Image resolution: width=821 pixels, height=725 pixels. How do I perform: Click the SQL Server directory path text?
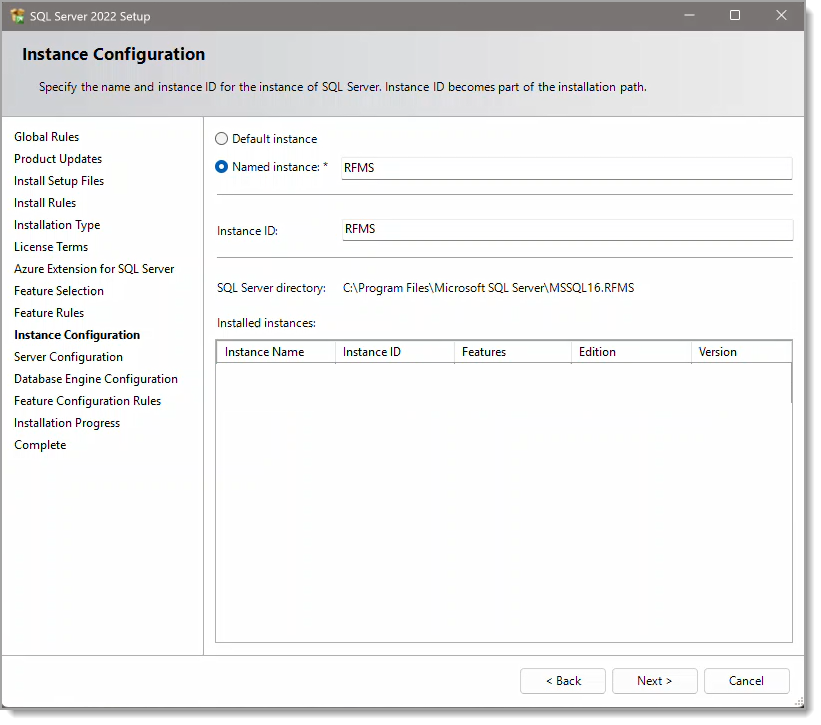point(489,288)
